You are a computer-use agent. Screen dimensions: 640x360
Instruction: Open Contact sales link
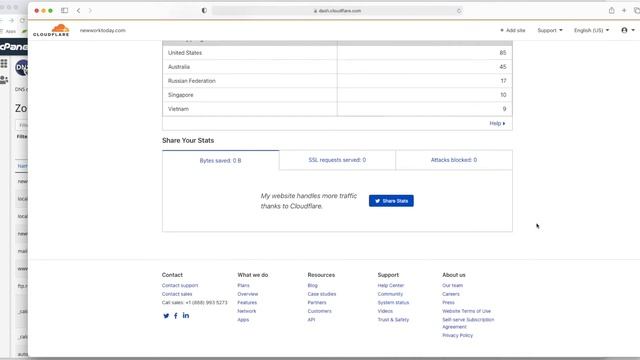tap(177, 294)
